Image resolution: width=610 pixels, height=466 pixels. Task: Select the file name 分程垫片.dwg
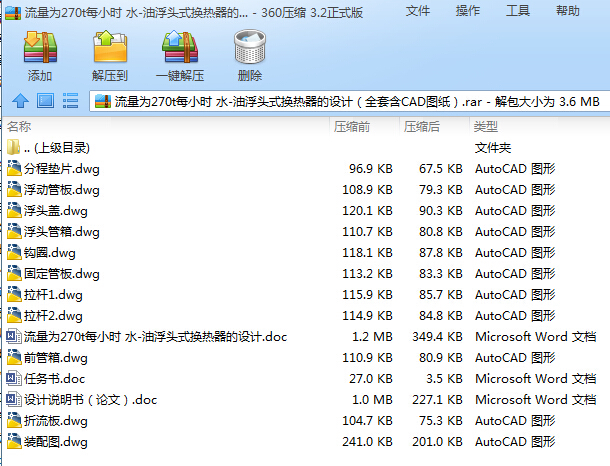click(x=62, y=169)
